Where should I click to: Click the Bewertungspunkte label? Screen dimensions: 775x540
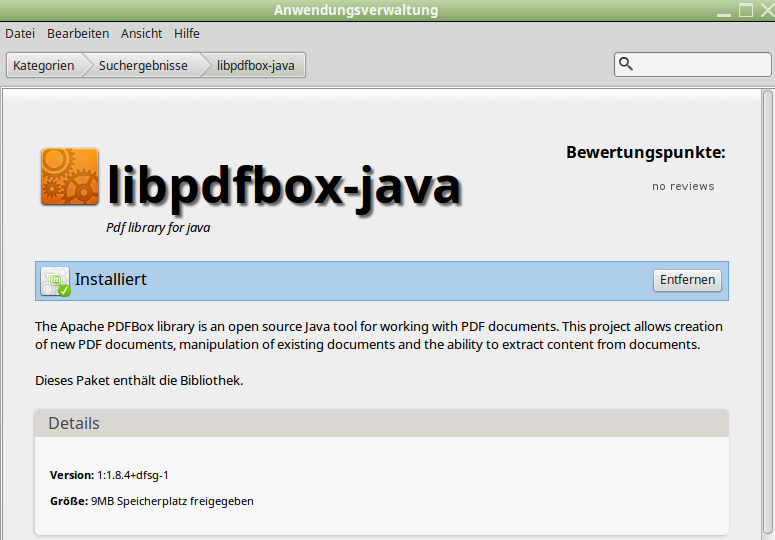pos(646,152)
